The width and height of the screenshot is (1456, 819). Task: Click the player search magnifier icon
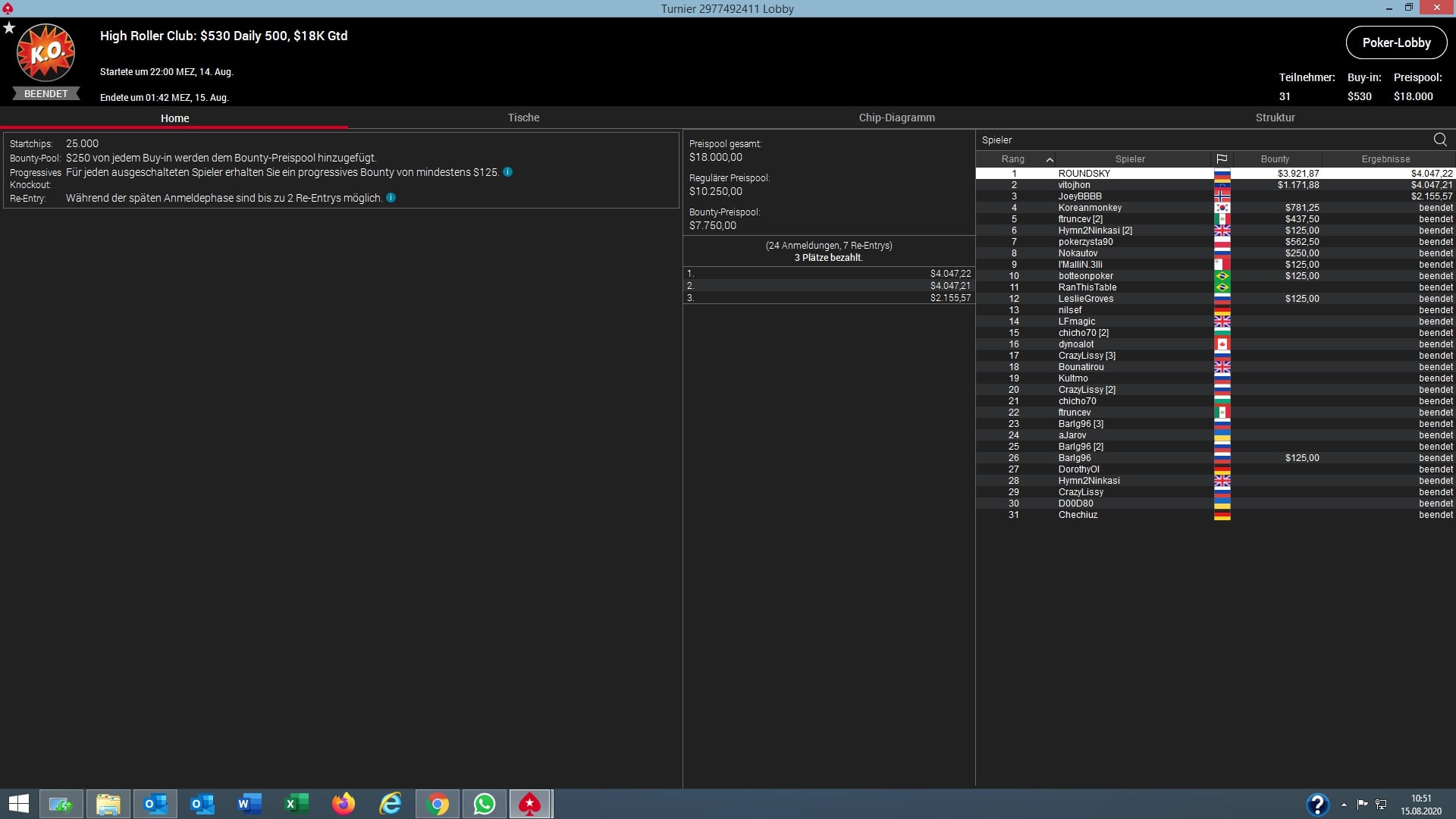1440,140
